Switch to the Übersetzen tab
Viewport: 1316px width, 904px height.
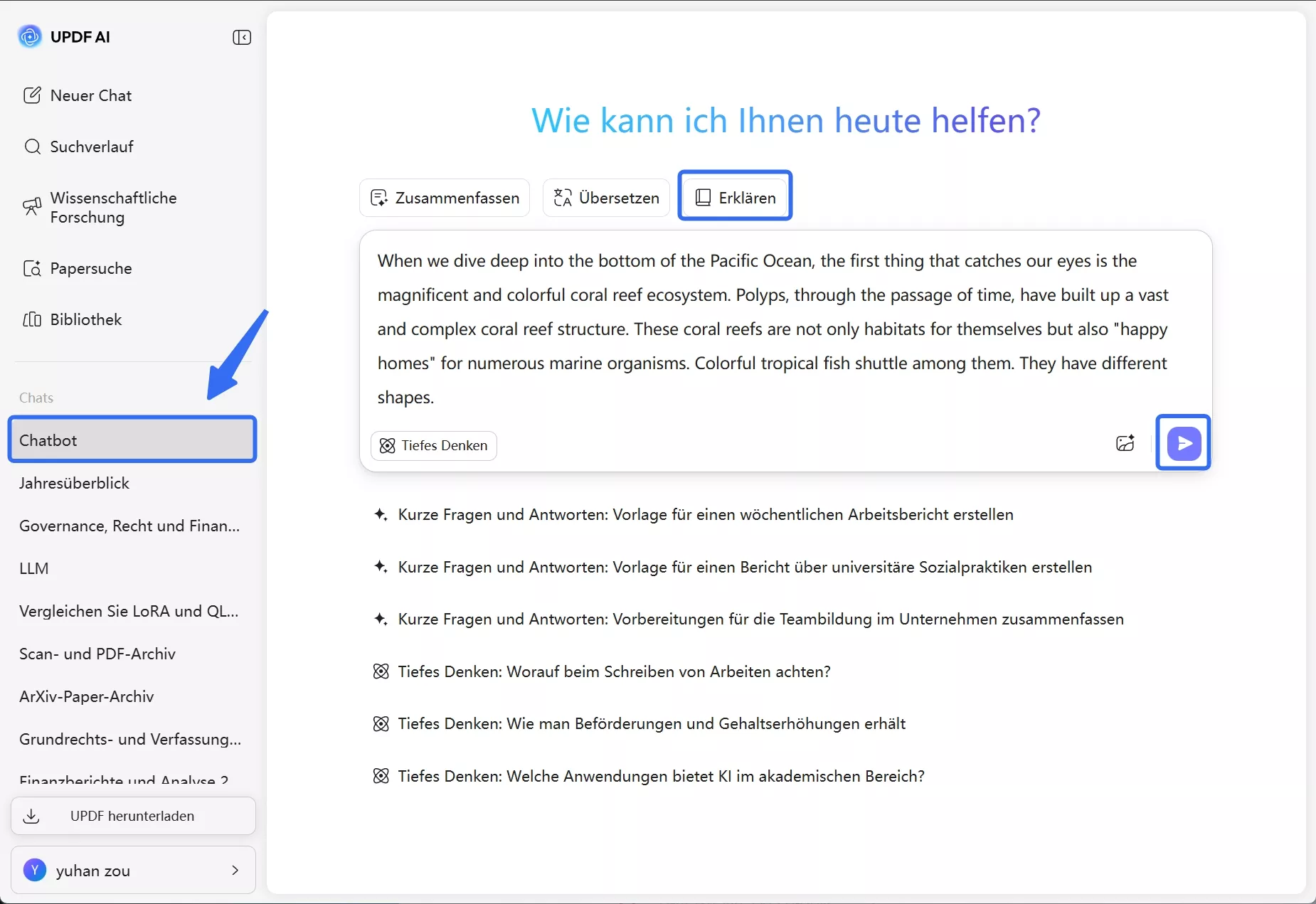[x=605, y=197]
